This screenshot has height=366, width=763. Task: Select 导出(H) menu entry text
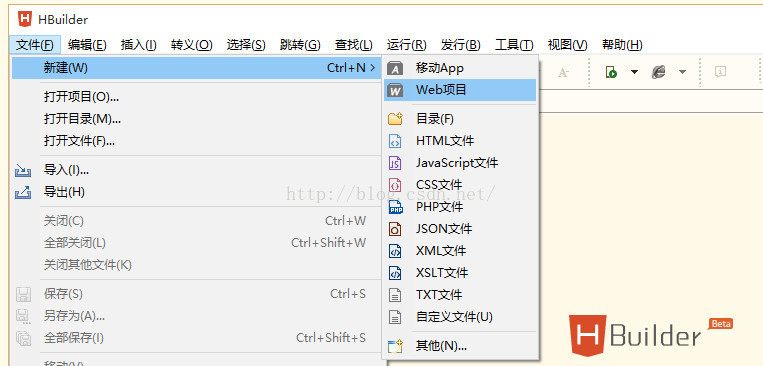point(64,192)
